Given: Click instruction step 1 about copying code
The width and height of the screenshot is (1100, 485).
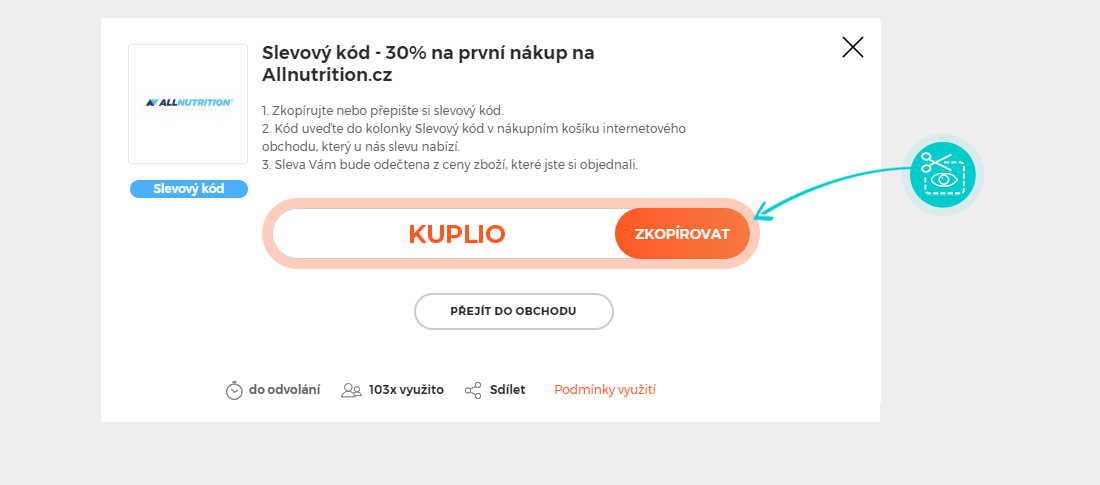Looking at the screenshot, I should [x=382, y=110].
